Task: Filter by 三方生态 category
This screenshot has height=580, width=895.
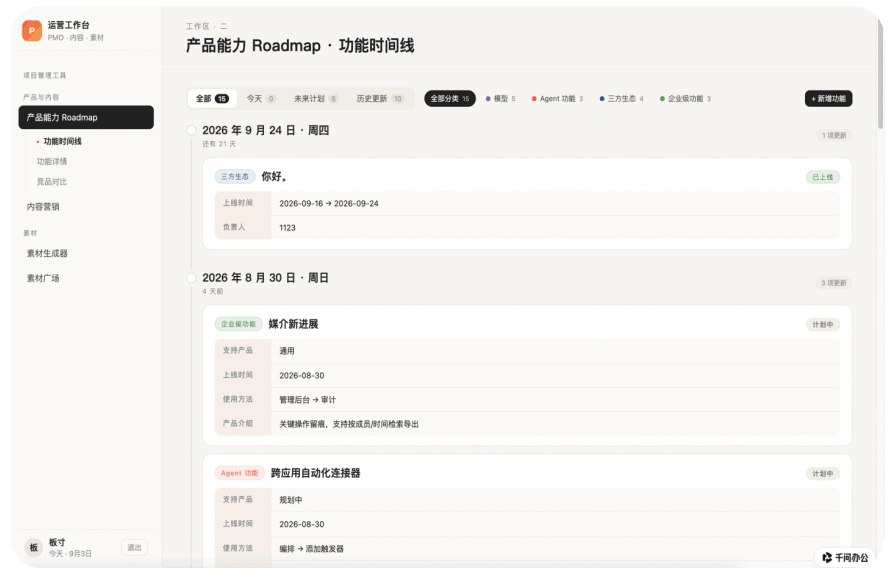Action: coord(622,99)
